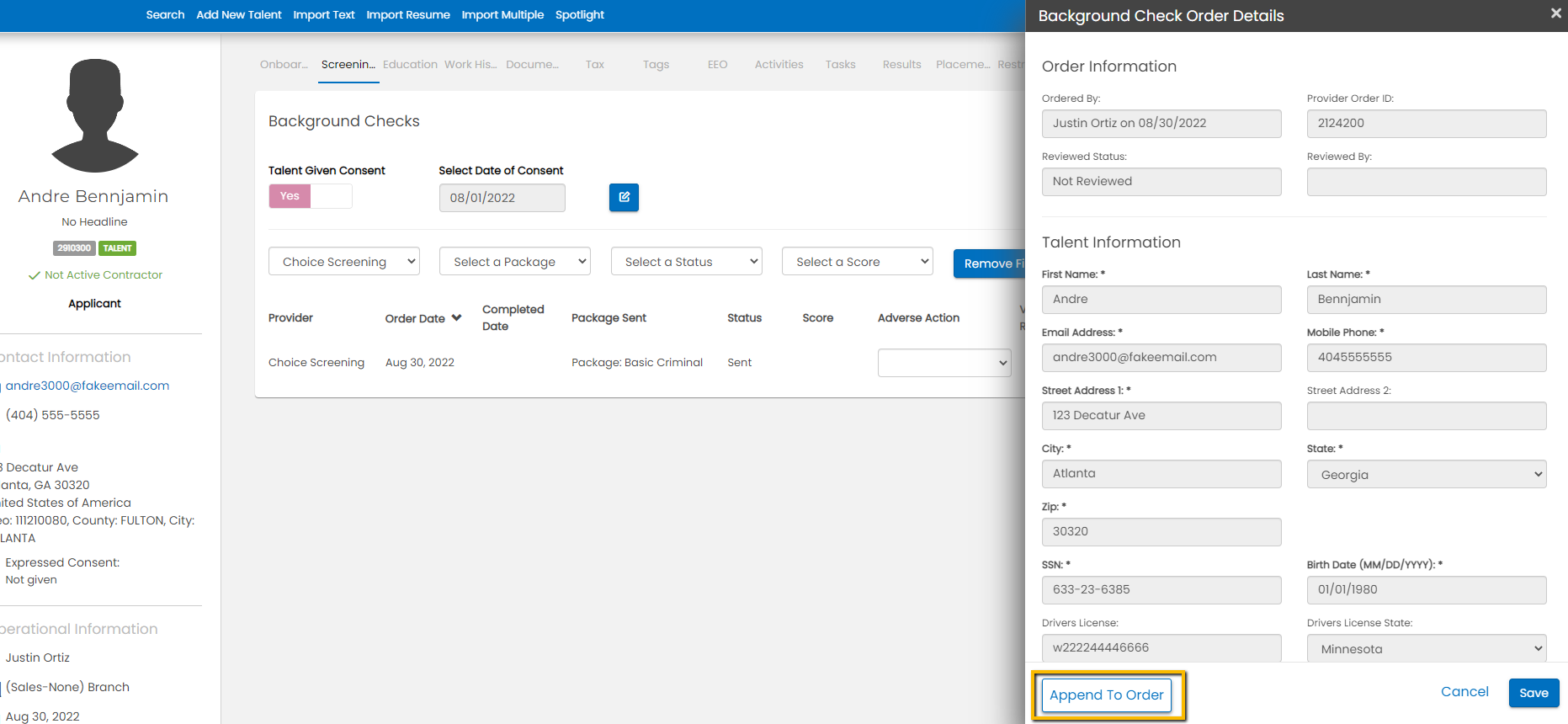Click the andre3000@fakeemail.com email link
This screenshot has height=724, width=1568.
click(x=88, y=386)
